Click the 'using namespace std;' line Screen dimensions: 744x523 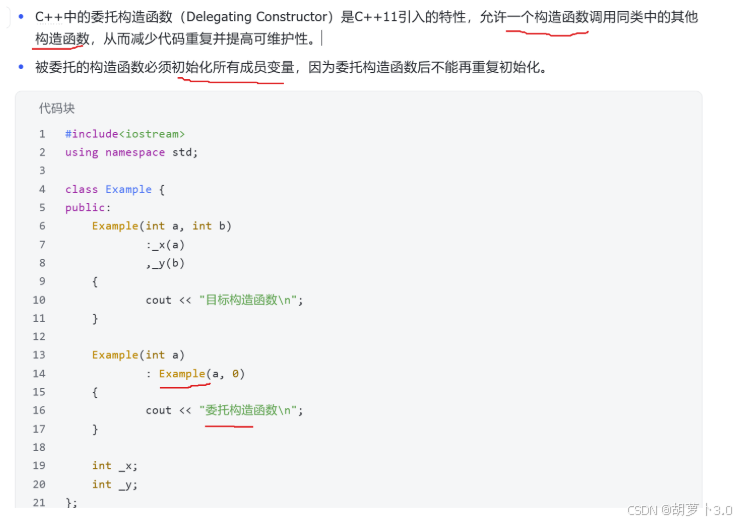coord(131,152)
